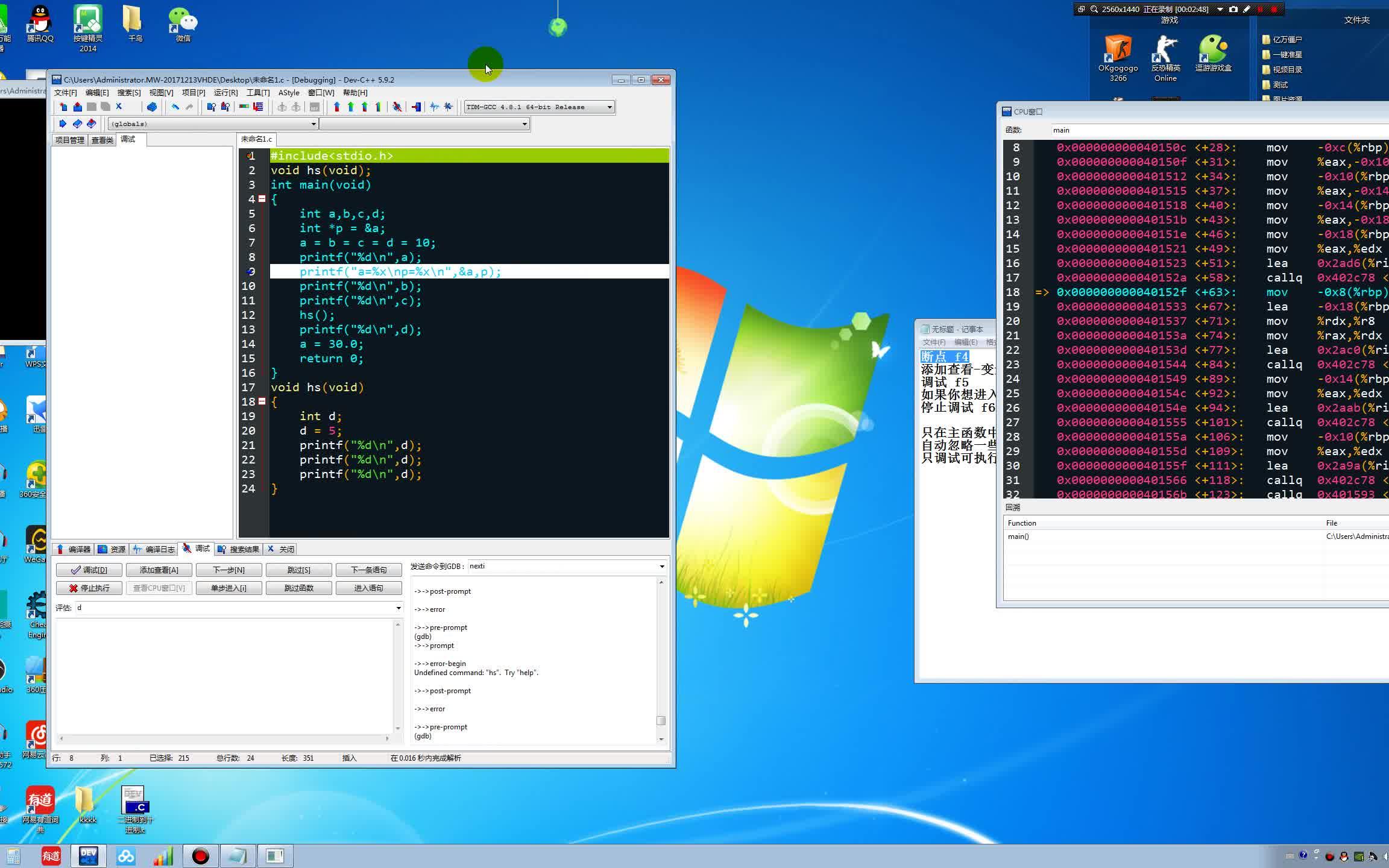Image resolution: width=1389 pixels, height=868 pixels.
Task: Click the 函数 input field in CPU window
Action: pos(1220,130)
